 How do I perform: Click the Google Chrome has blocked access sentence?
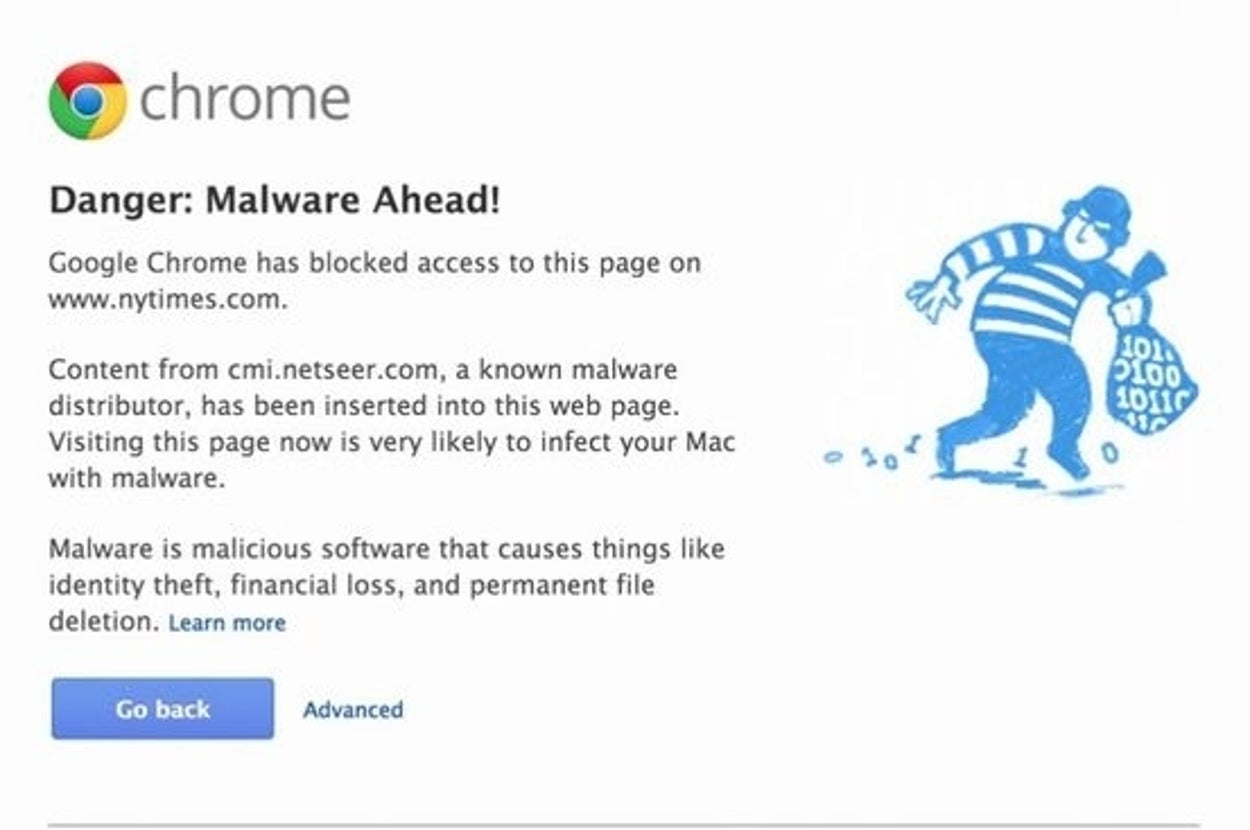tap(374, 263)
